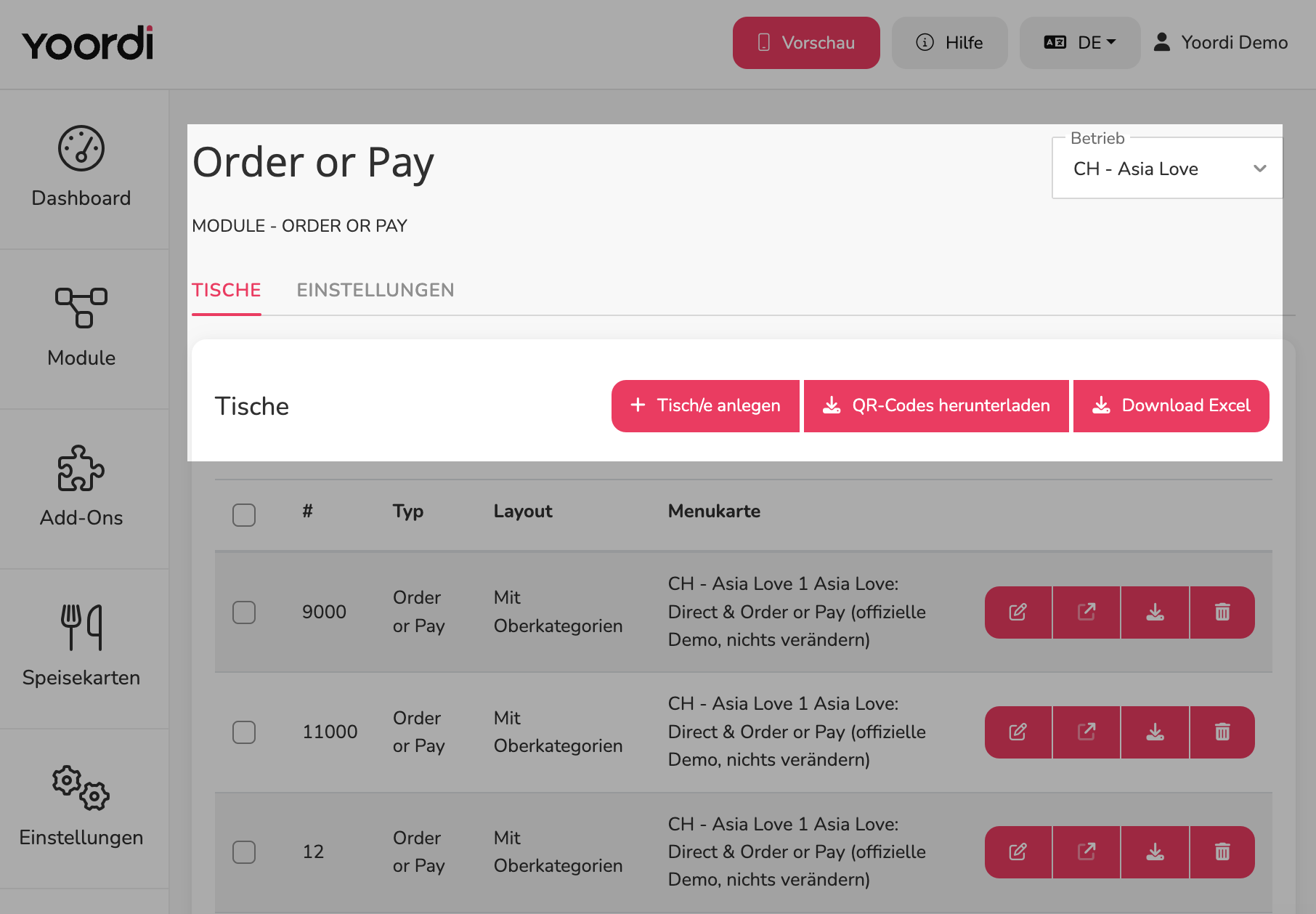The width and height of the screenshot is (1316, 914).
Task: Open the DE language dropdown
Action: point(1080,43)
